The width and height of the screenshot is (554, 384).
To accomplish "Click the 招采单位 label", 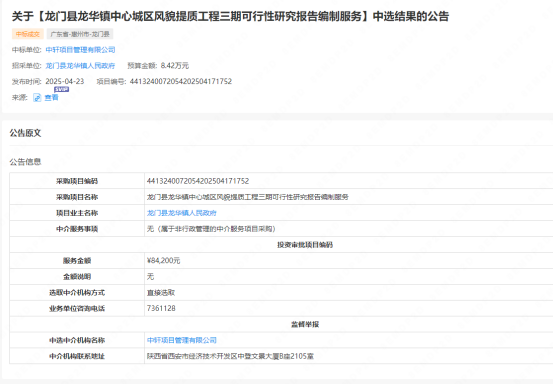I will 27,66.
